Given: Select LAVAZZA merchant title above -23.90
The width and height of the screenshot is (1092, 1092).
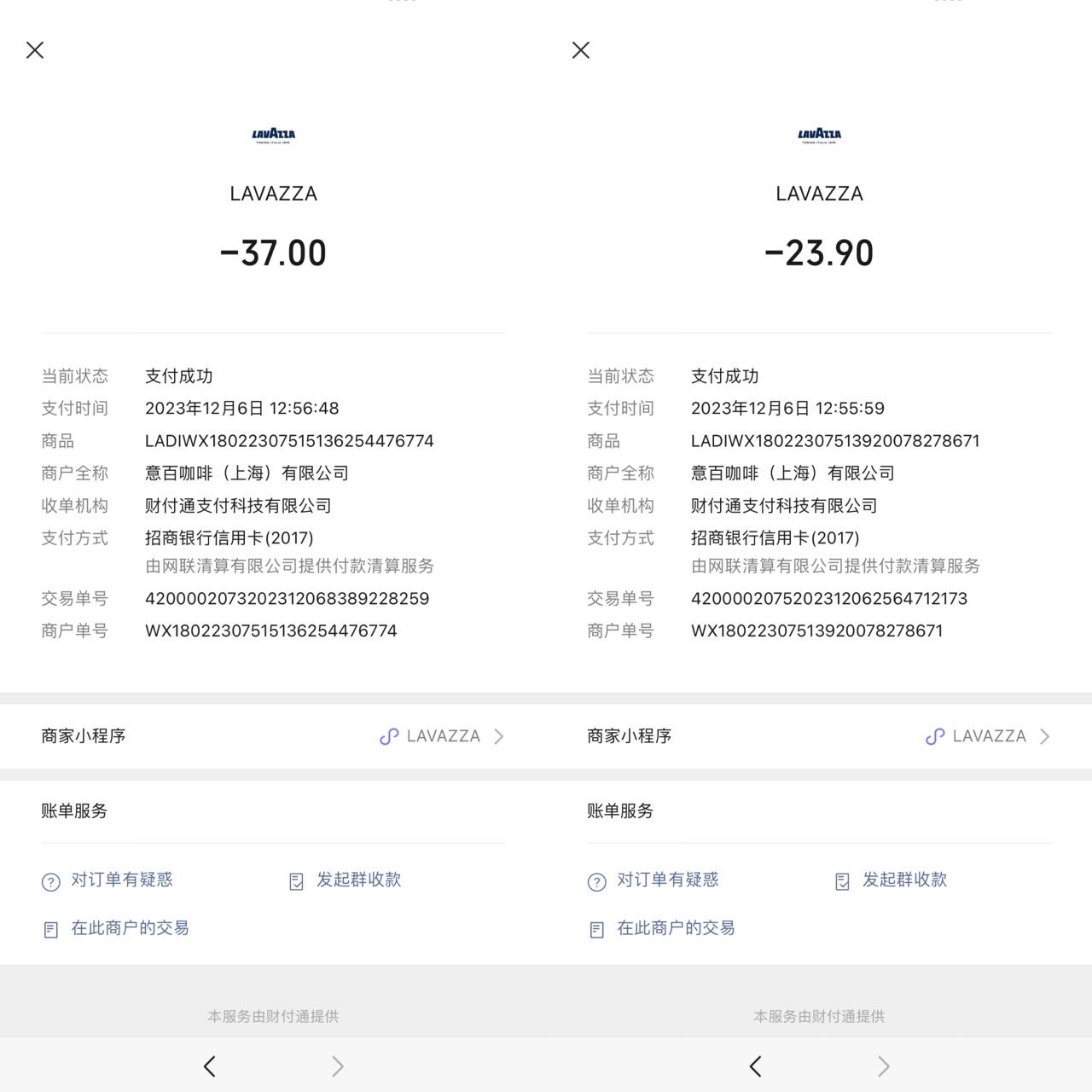Looking at the screenshot, I should (820, 194).
